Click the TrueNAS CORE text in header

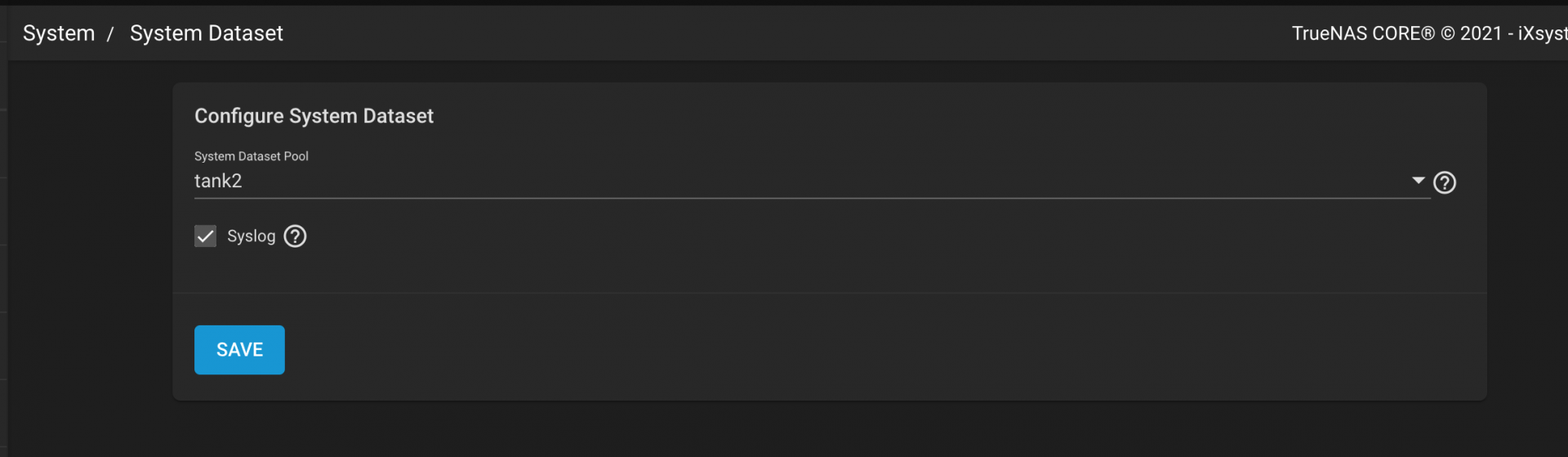[1356, 34]
